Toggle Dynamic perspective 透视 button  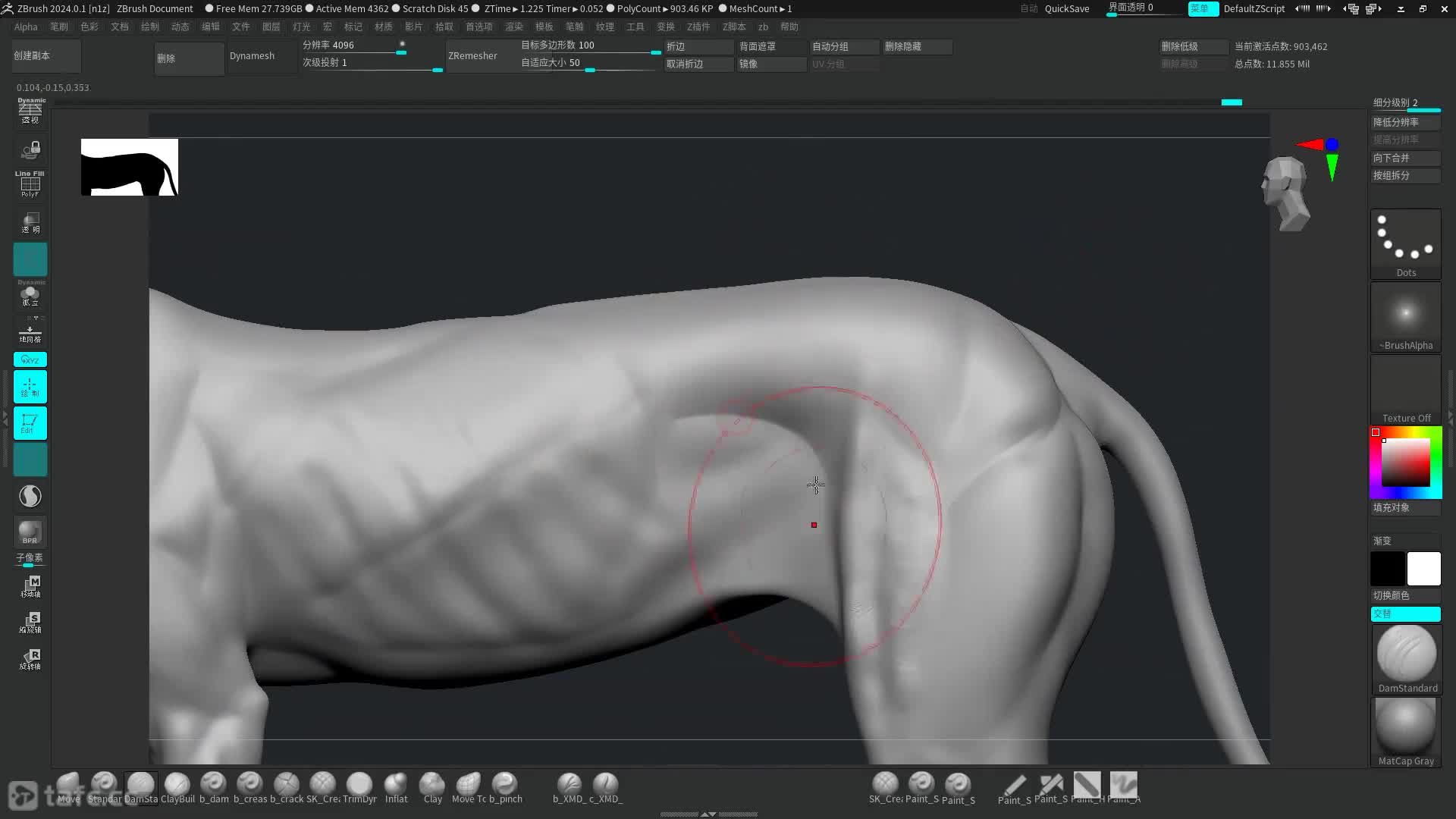click(30, 111)
